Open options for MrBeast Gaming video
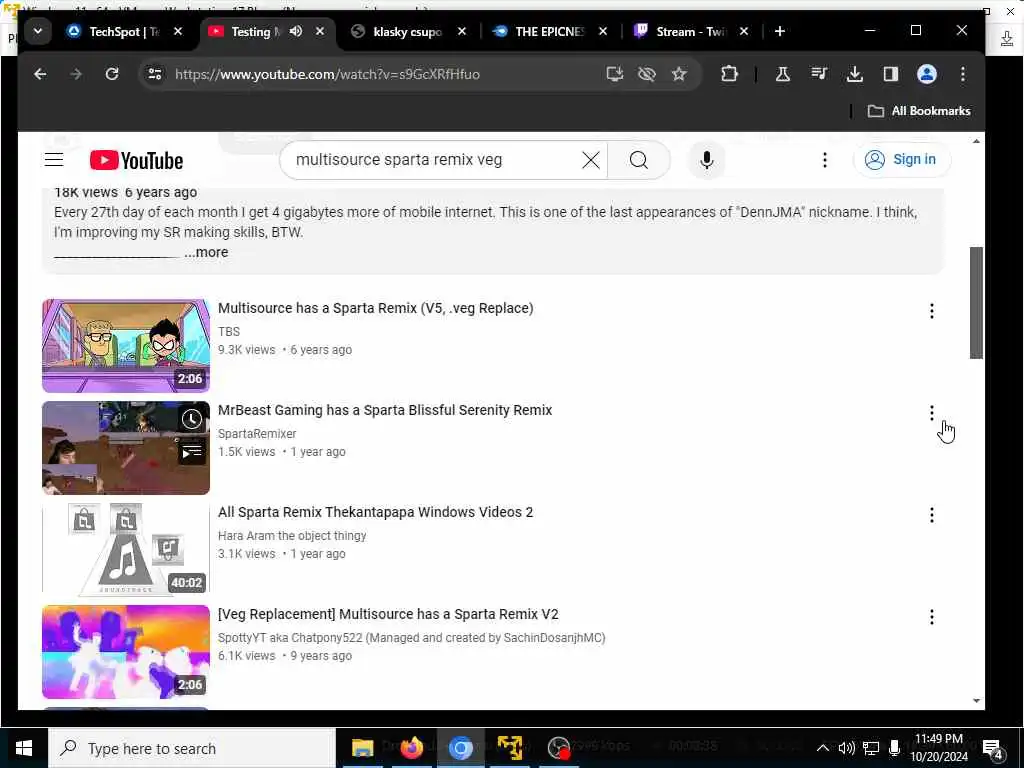Image resolution: width=1024 pixels, height=768 pixels. coord(932,413)
